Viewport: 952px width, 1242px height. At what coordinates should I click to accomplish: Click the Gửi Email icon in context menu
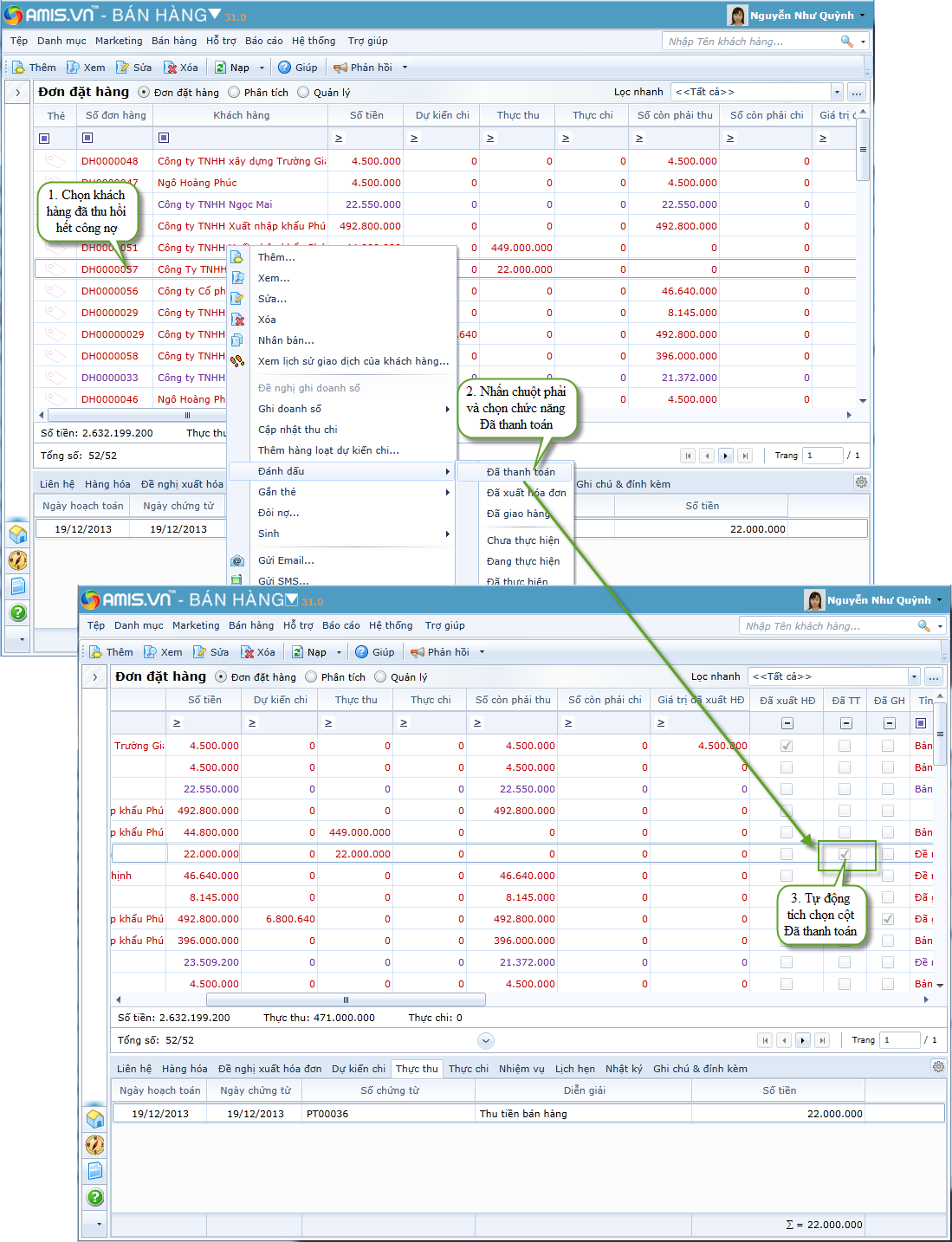pyautogui.click(x=237, y=560)
